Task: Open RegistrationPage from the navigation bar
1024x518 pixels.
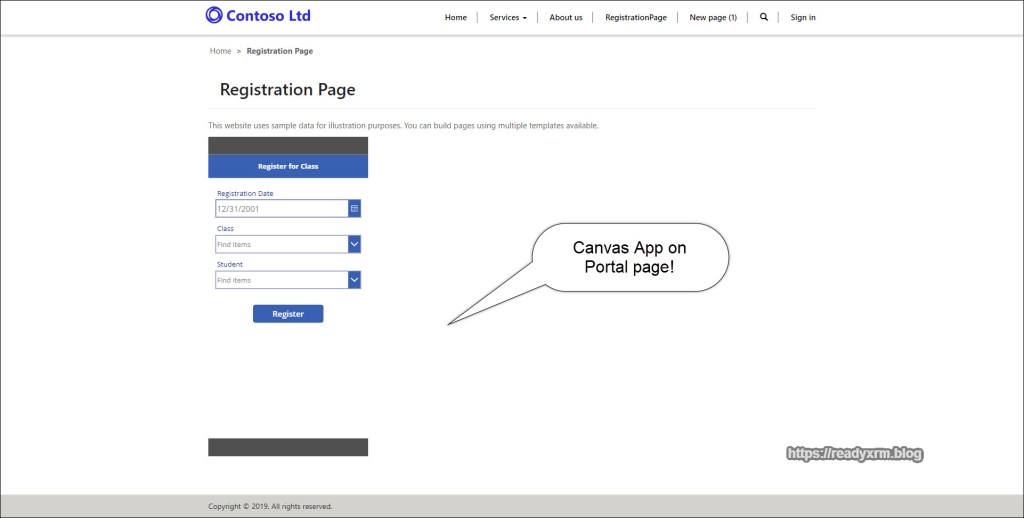Action: point(635,17)
